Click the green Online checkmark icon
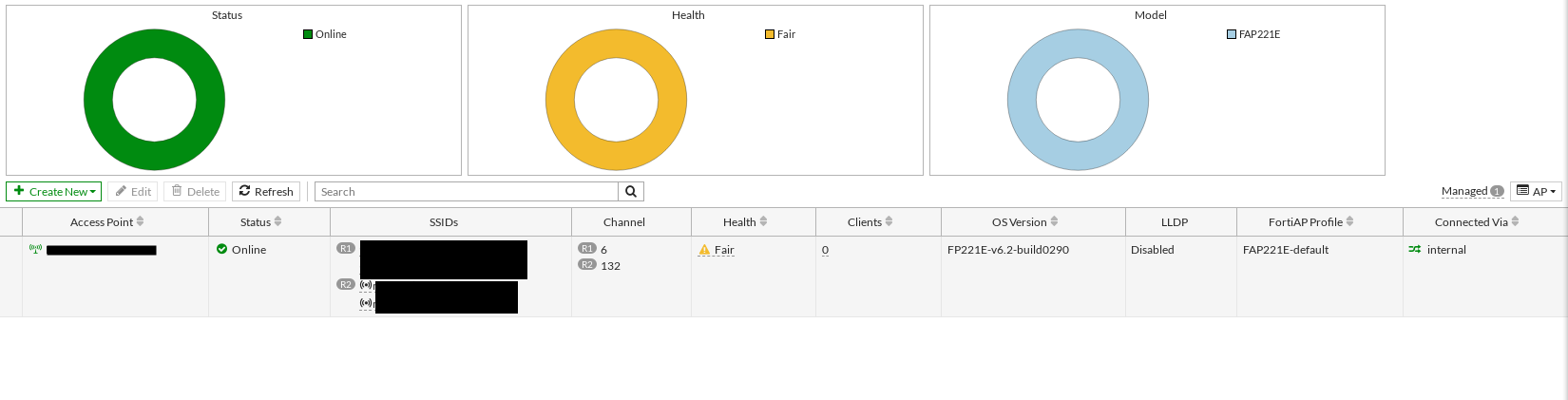Screen dimensions: 1568x400 point(222,250)
